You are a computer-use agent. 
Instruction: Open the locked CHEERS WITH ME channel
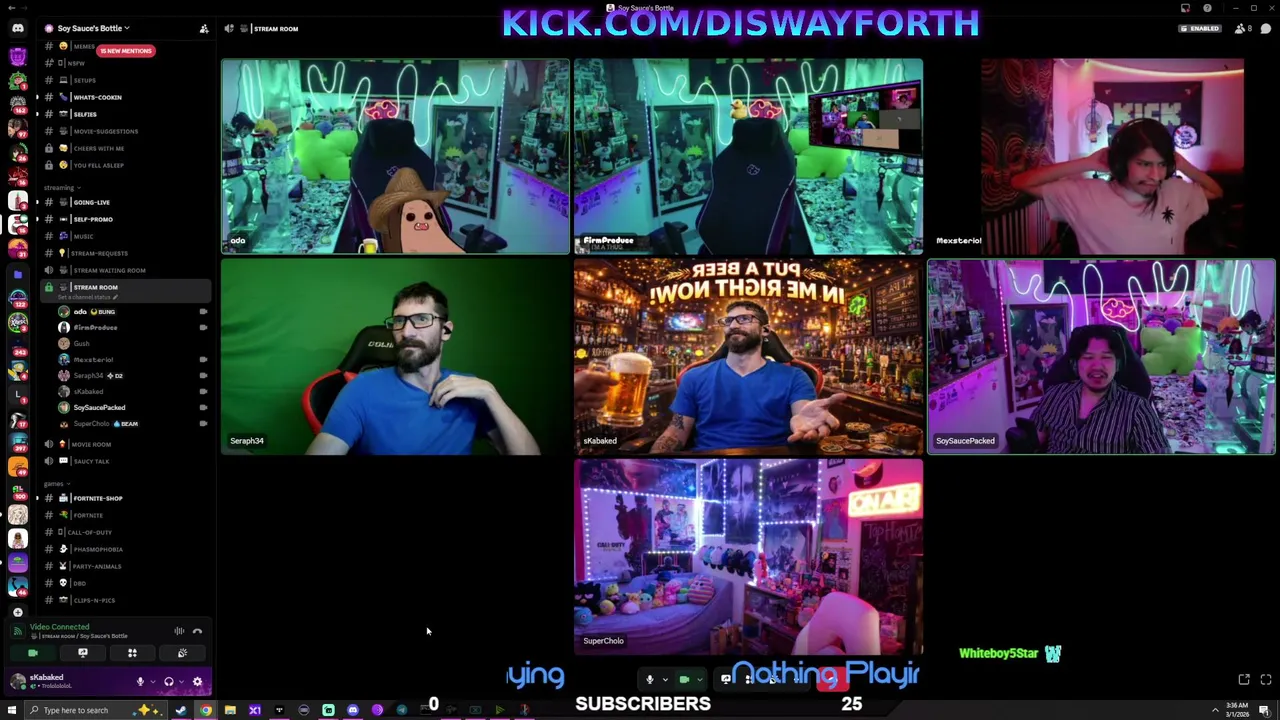[x=125, y=148]
